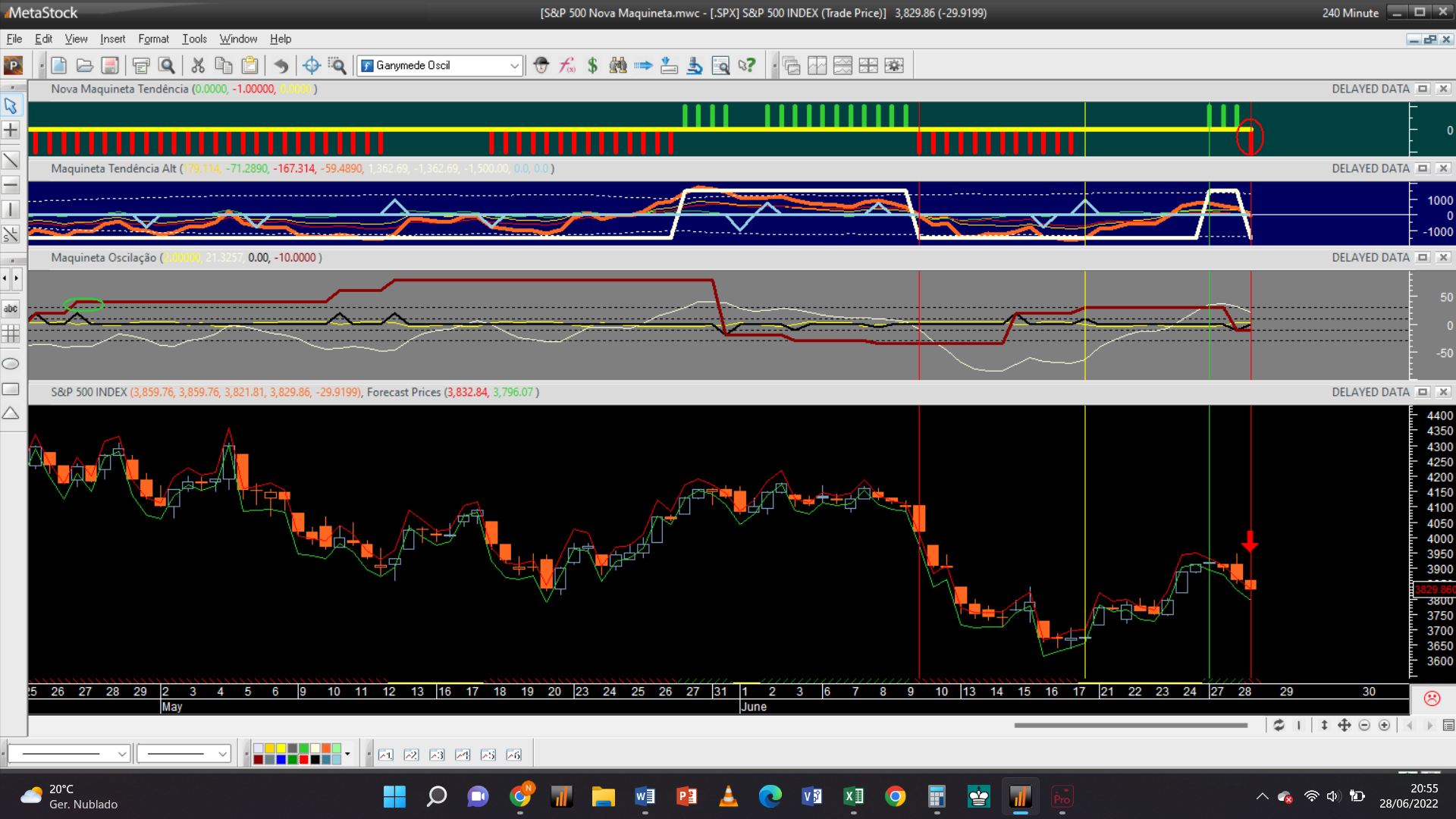Open the Format menu

tap(153, 39)
